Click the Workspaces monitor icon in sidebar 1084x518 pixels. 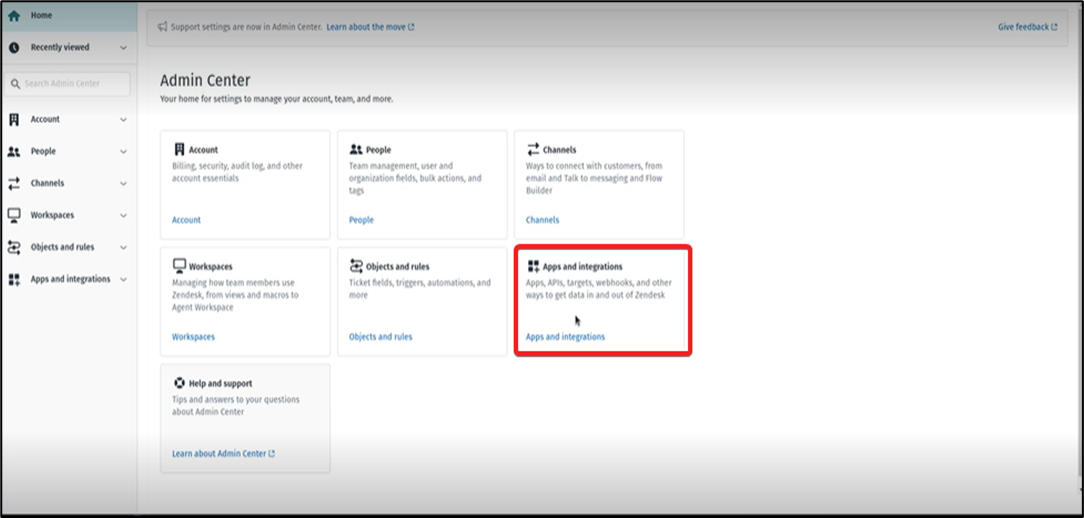tap(14, 215)
